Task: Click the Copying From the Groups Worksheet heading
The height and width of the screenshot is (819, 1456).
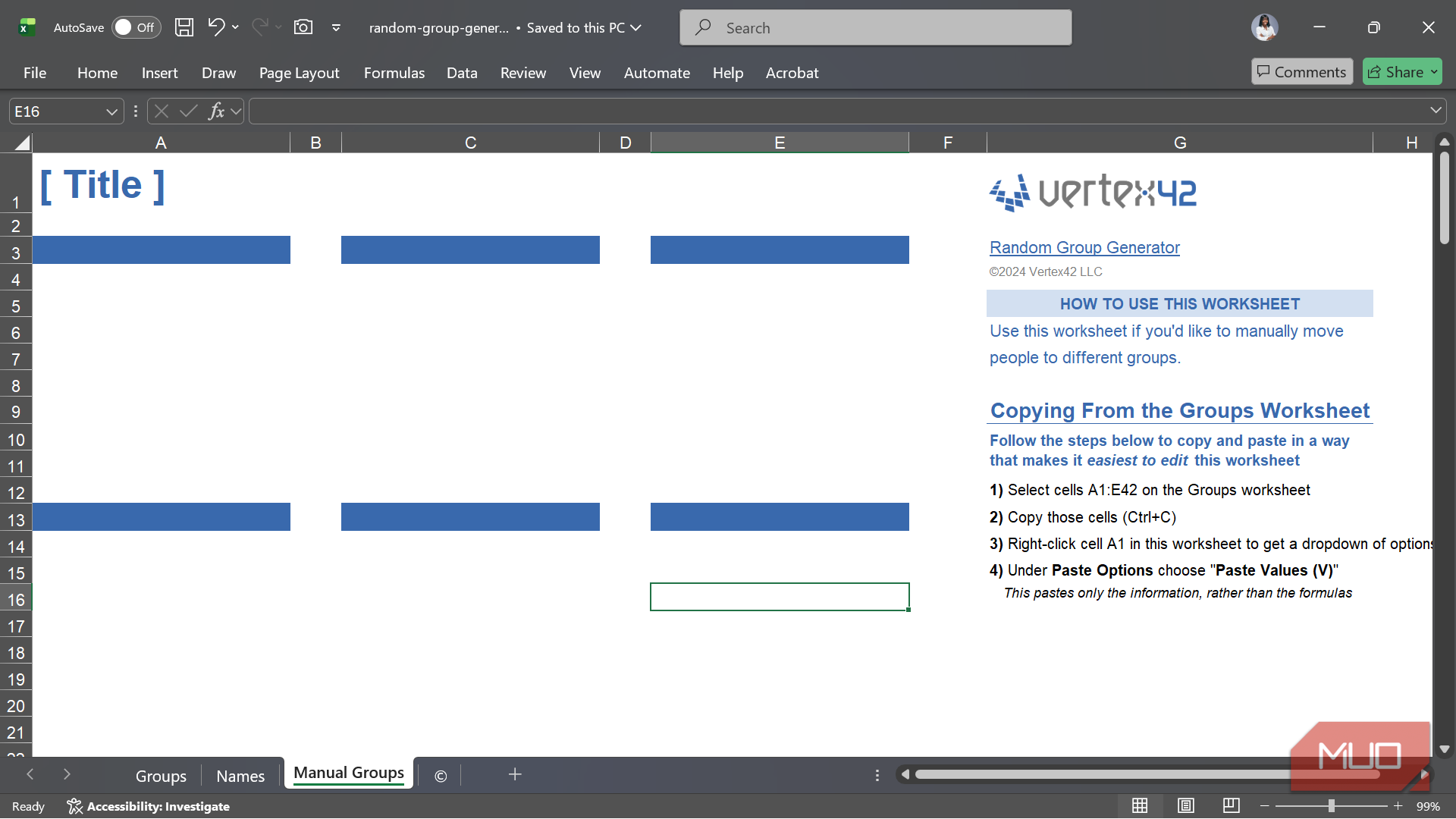Action: point(1179,410)
